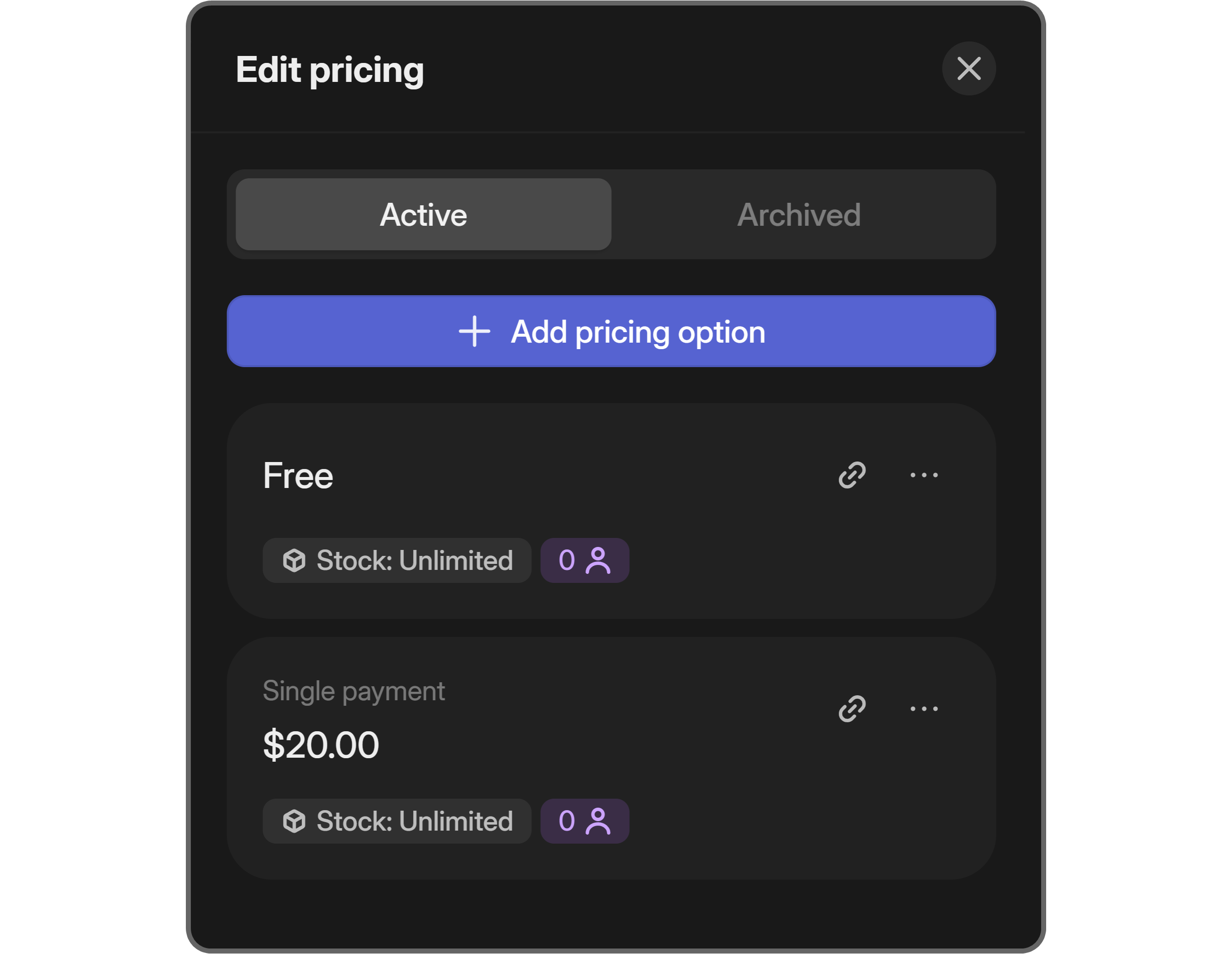Click the Stock: Unlimited badge on Free
Image resolution: width=1232 pixels, height=954 pixels.
coord(397,560)
